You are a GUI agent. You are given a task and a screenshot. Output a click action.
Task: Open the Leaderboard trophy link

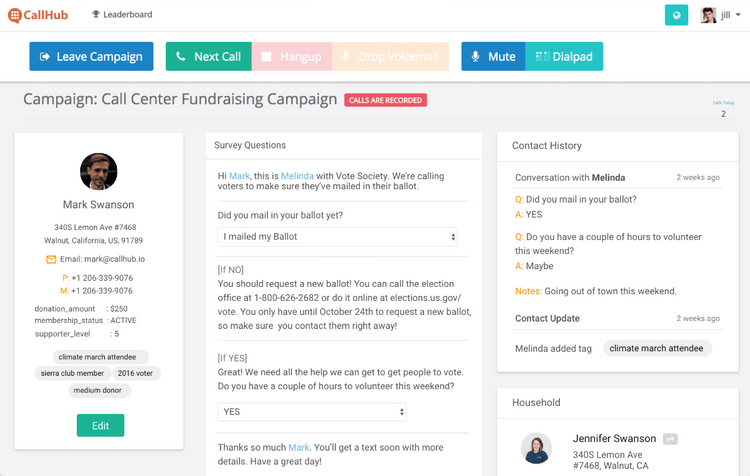point(122,15)
